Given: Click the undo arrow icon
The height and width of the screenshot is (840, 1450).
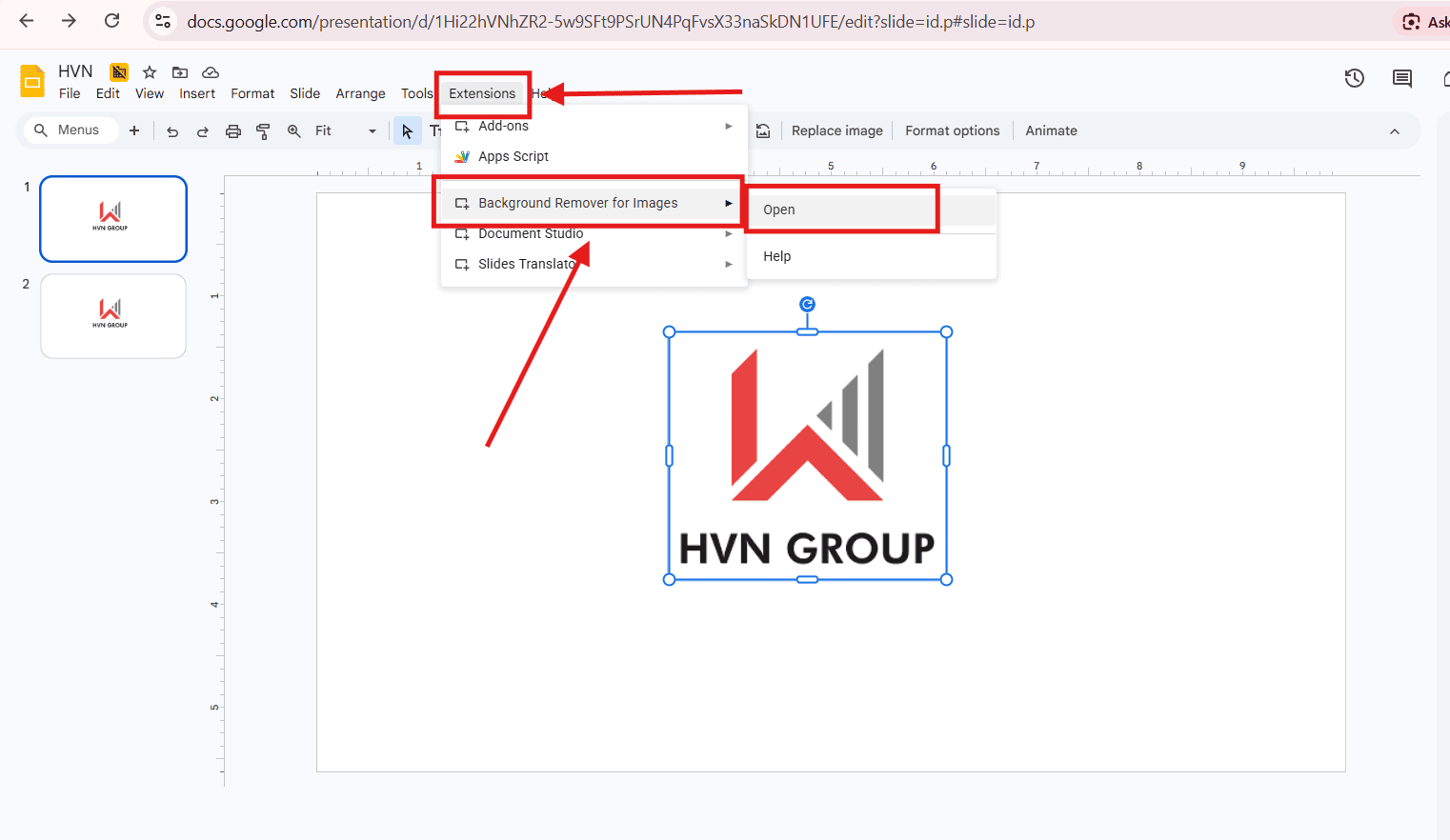Looking at the screenshot, I should tap(172, 131).
